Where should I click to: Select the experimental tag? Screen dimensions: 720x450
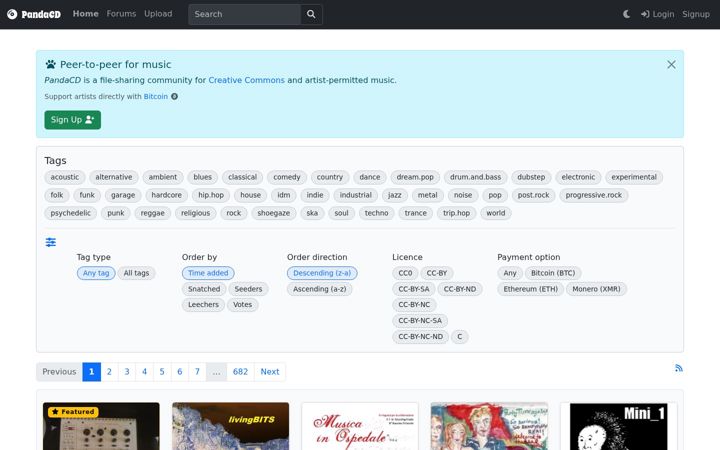coord(634,177)
